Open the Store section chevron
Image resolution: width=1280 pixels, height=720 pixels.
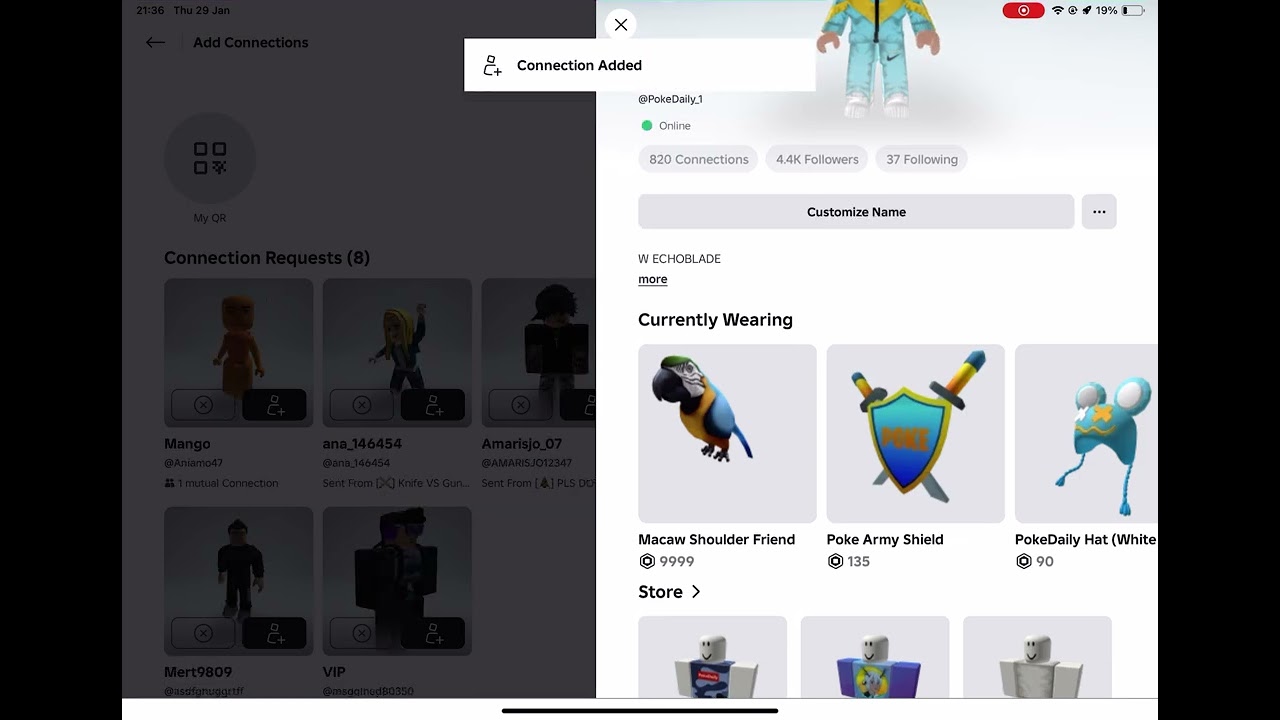(x=696, y=592)
